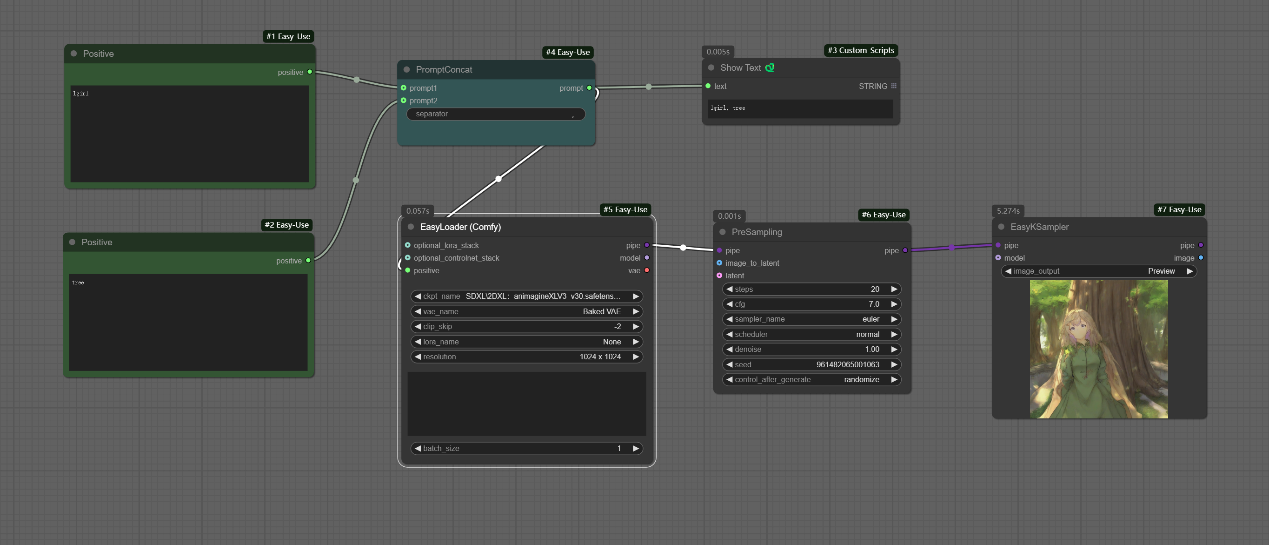Click the image output socket on EasyKSampler

(x=1201, y=257)
